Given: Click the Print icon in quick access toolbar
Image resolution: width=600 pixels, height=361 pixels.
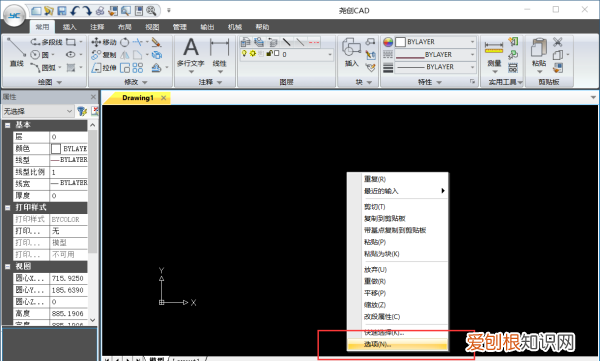Looking at the screenshot, I should (100, 11).
